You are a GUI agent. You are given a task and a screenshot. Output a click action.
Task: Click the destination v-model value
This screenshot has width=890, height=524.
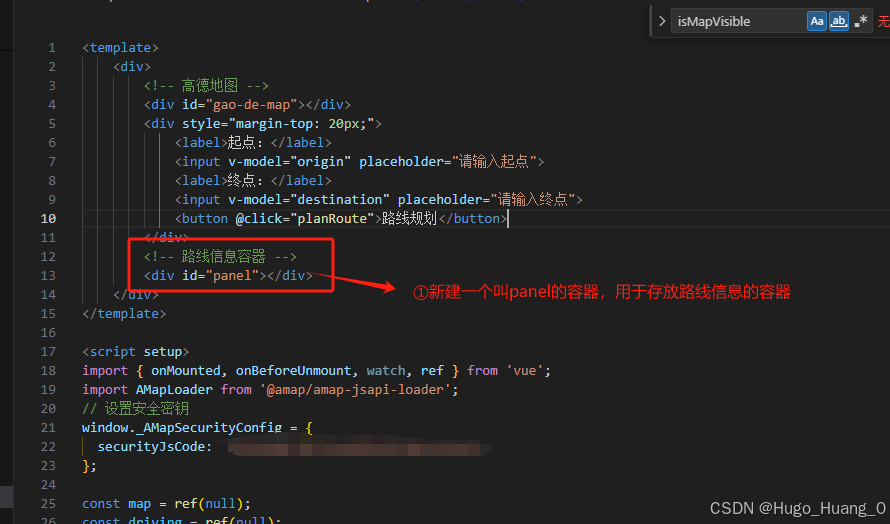pyautogui.click(x=340, y=200)
